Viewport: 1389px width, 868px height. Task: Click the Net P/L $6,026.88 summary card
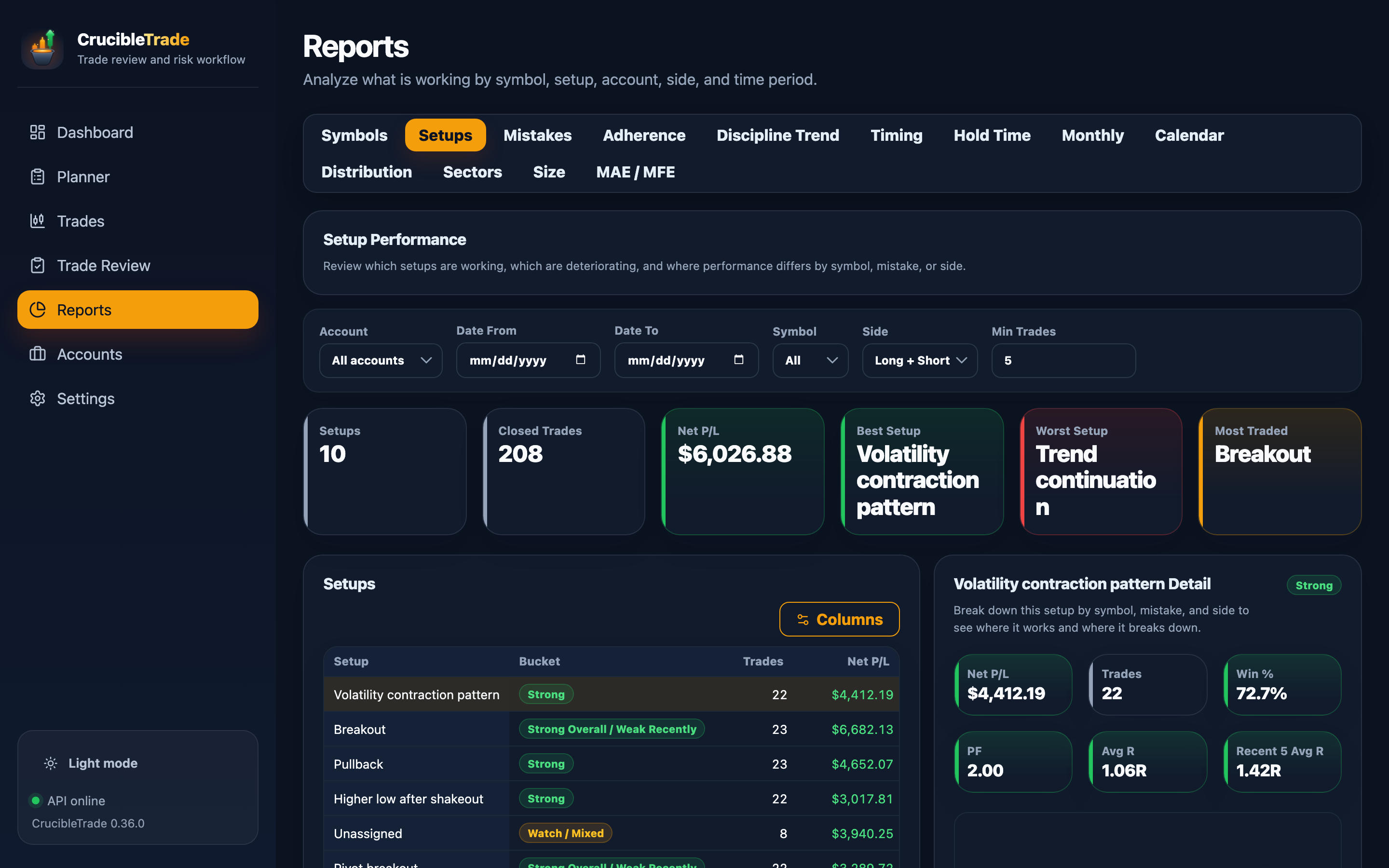point(743,471)
